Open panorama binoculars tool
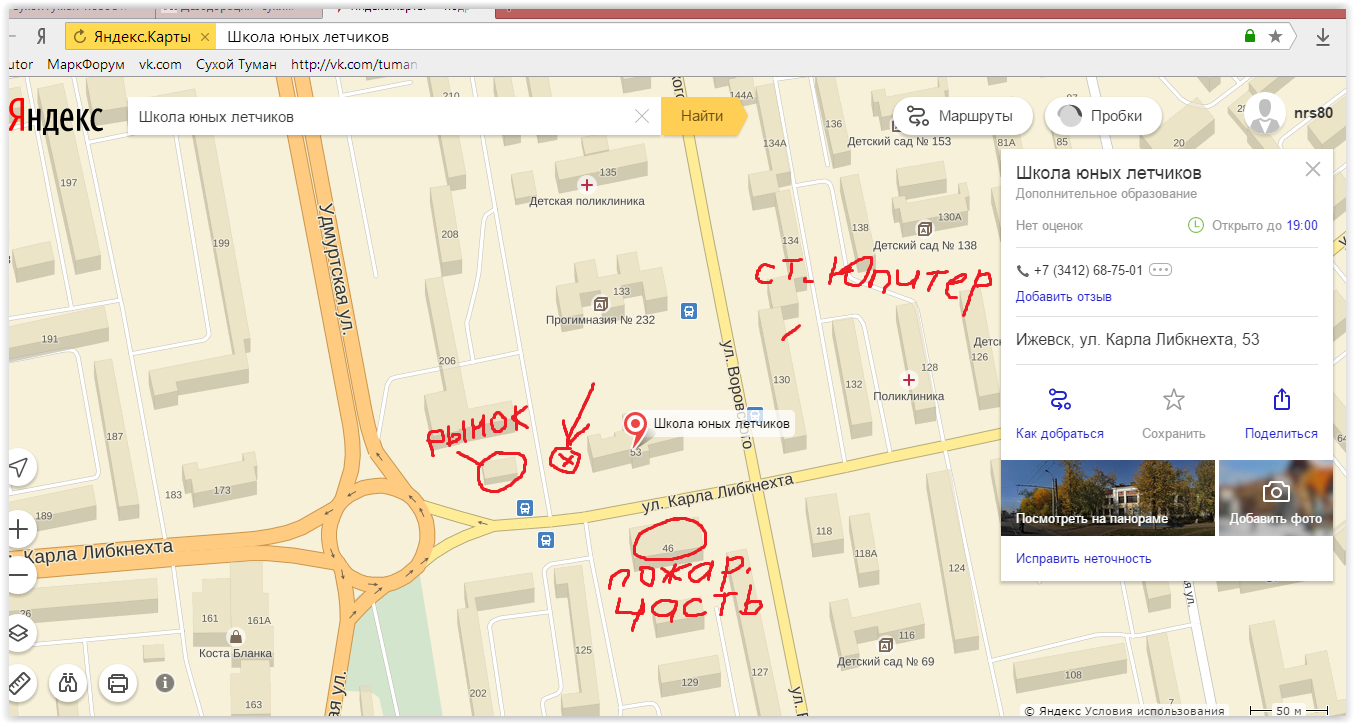 tap(68, 684)
